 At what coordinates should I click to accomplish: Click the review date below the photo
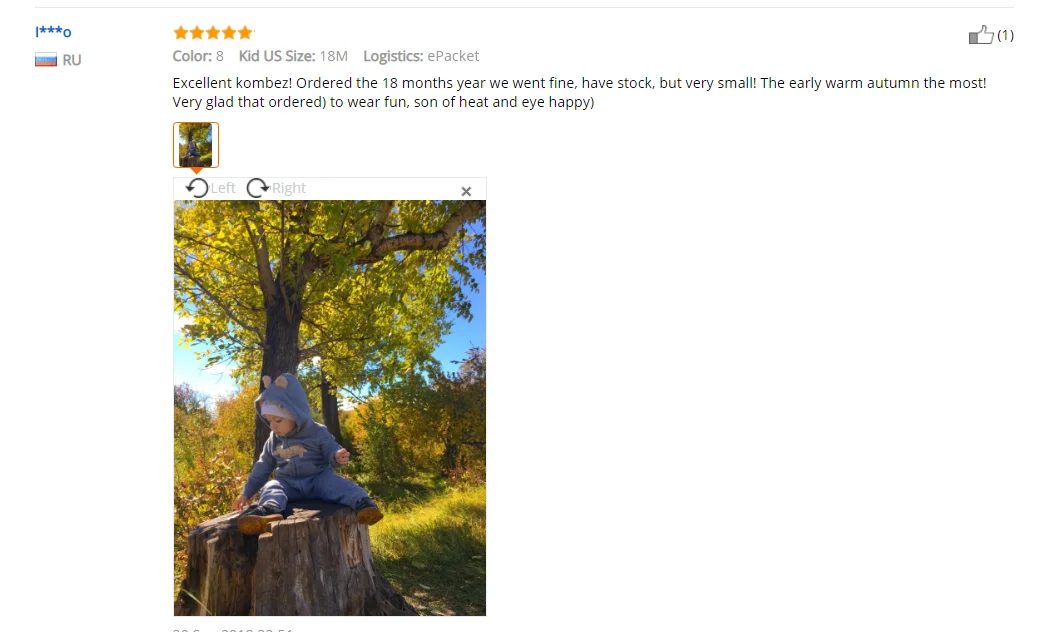pos(233,630)
